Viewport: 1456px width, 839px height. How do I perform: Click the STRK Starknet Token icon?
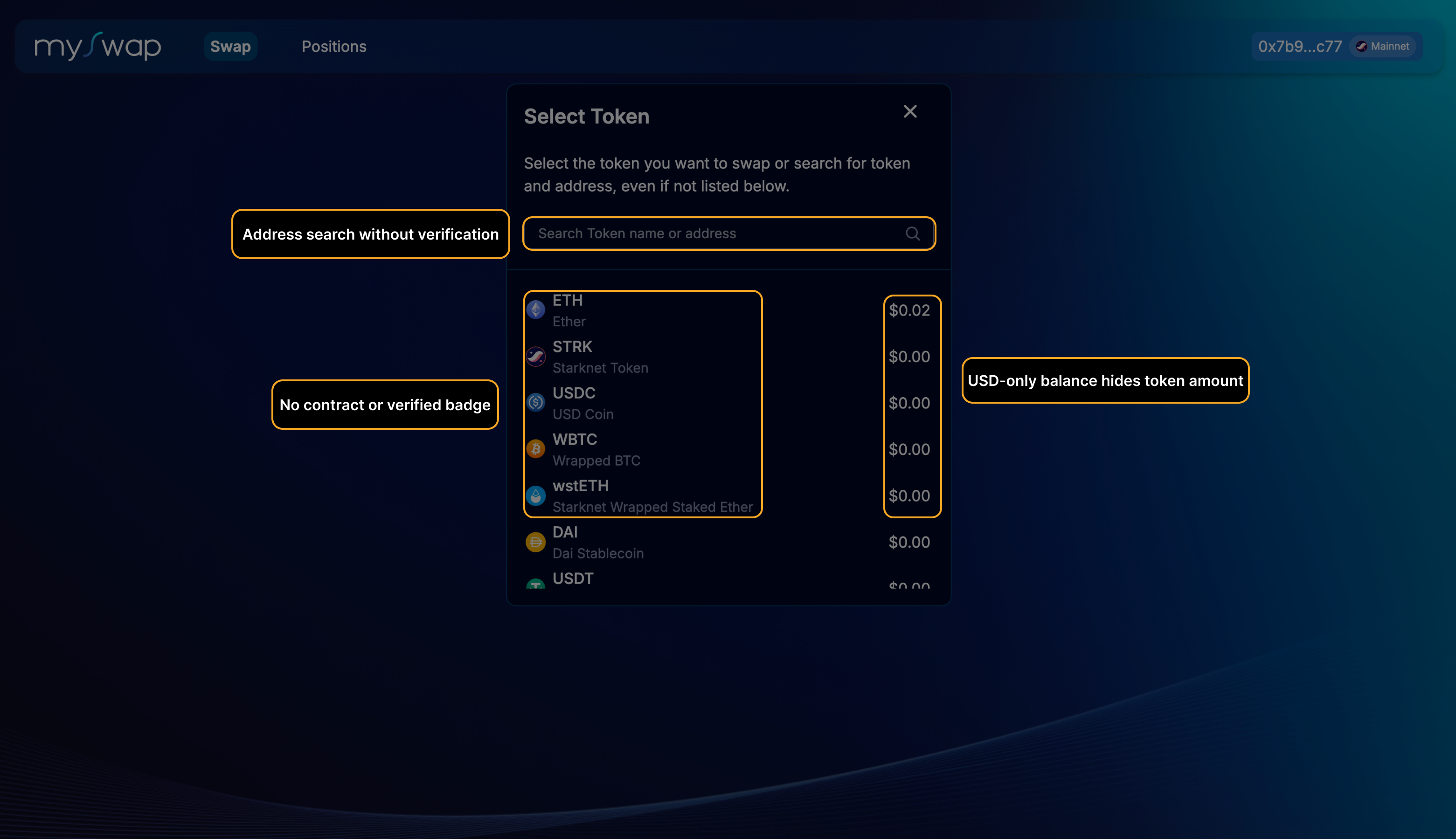535,357
